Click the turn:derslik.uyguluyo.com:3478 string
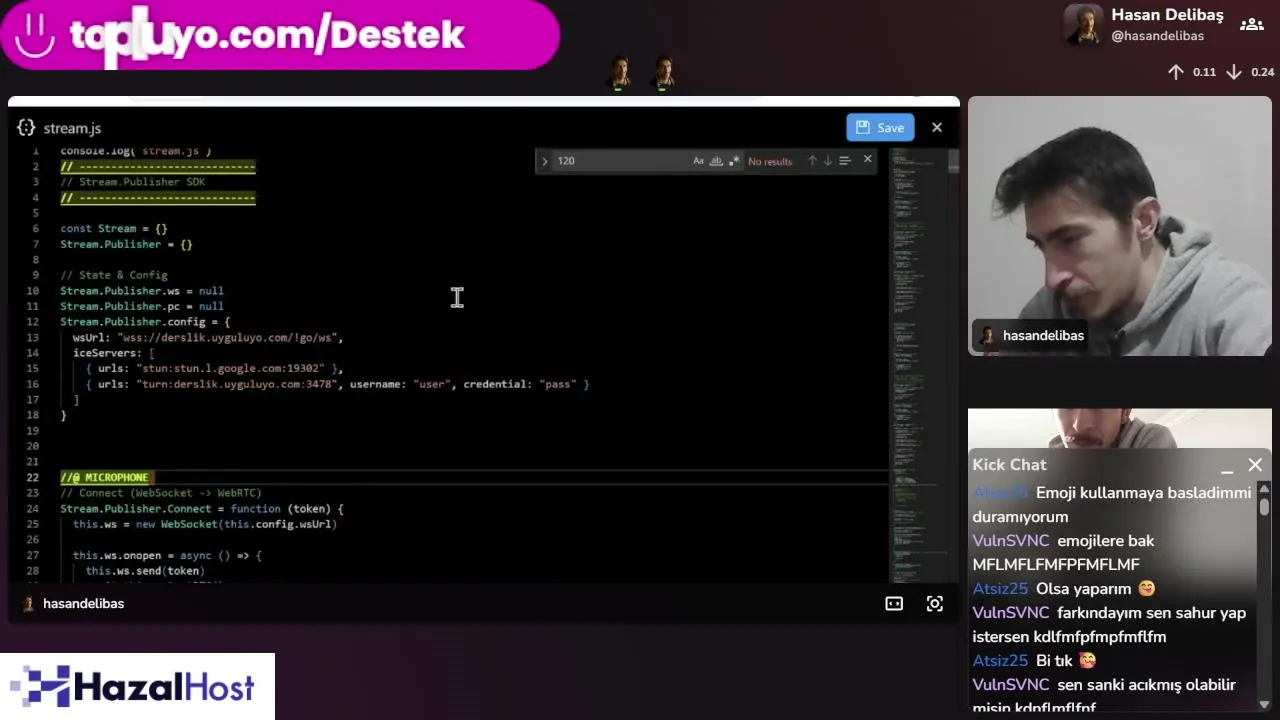Viewport: 1280px width, 720px height. (237, 384)
